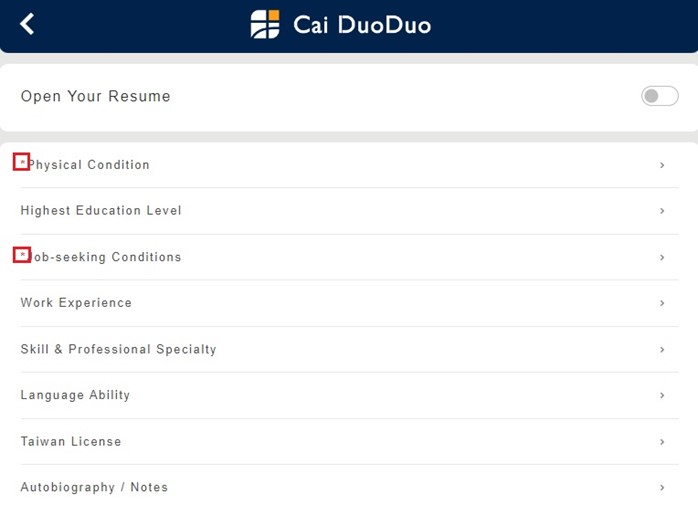The width and height of the screenshot is (698, 505).
Task: Click the Language Ability chevron arrow
Action: (662, 395)
